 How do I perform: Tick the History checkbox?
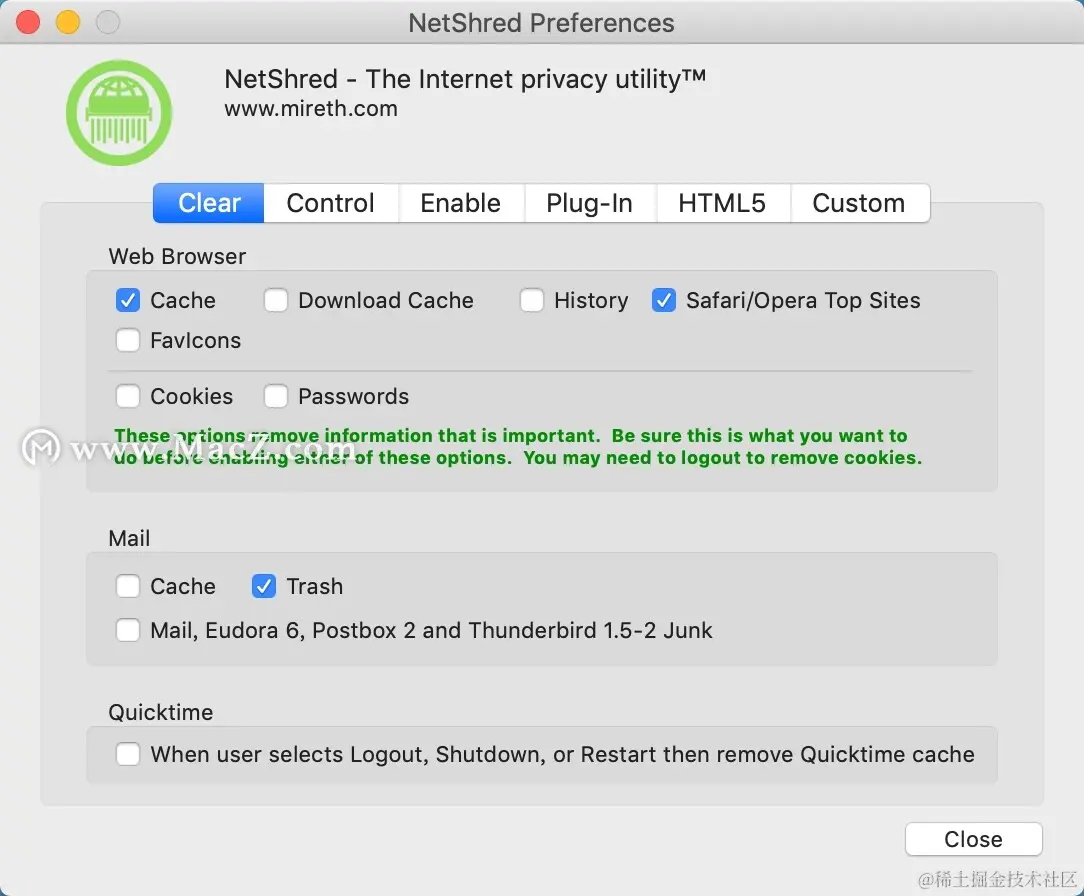coord(532,300)
